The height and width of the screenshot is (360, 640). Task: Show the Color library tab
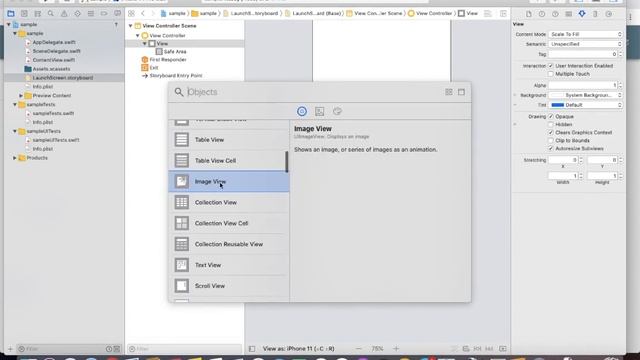pos(337,111)
